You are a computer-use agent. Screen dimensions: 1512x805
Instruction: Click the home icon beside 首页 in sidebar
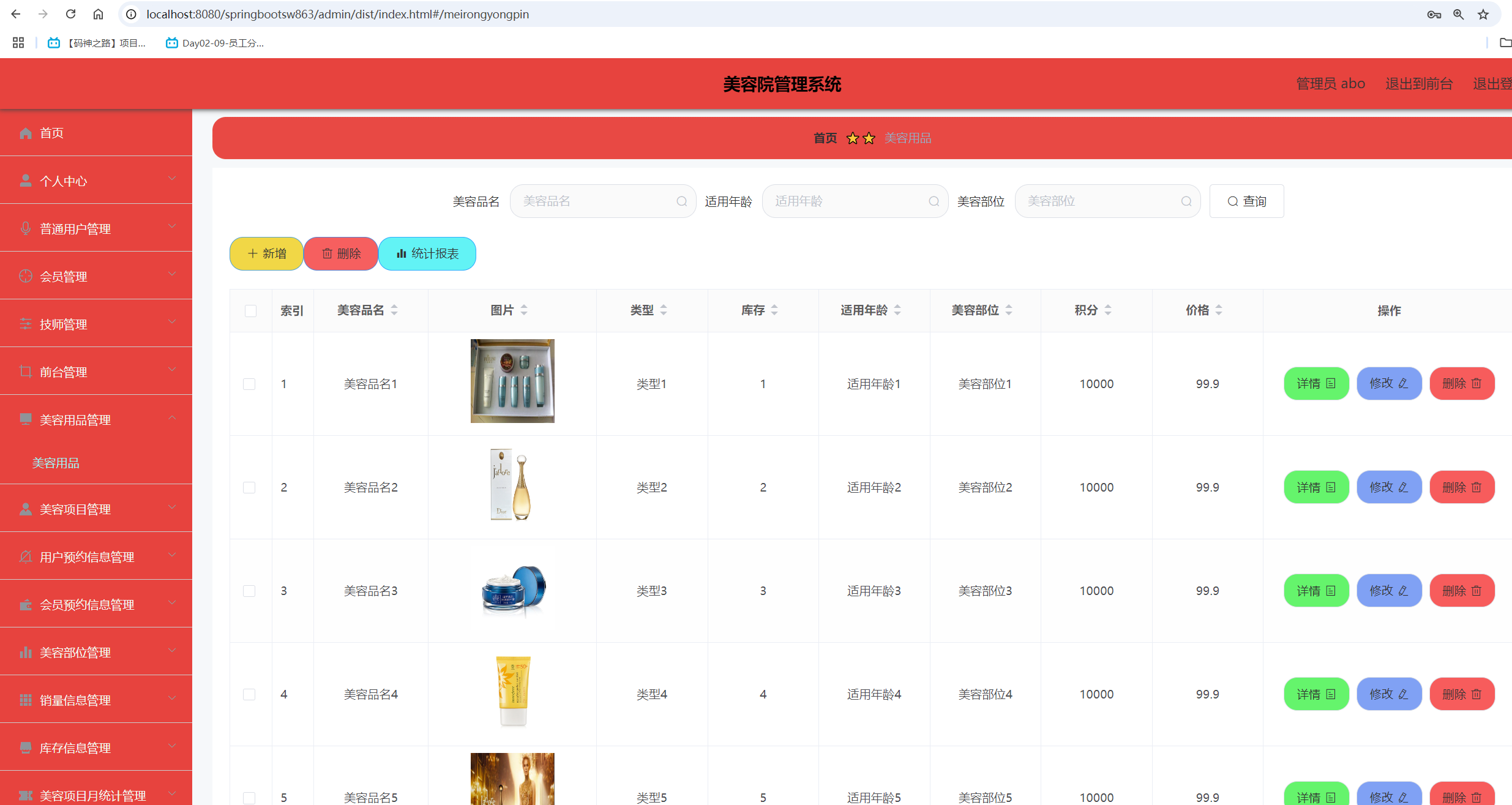26,133
